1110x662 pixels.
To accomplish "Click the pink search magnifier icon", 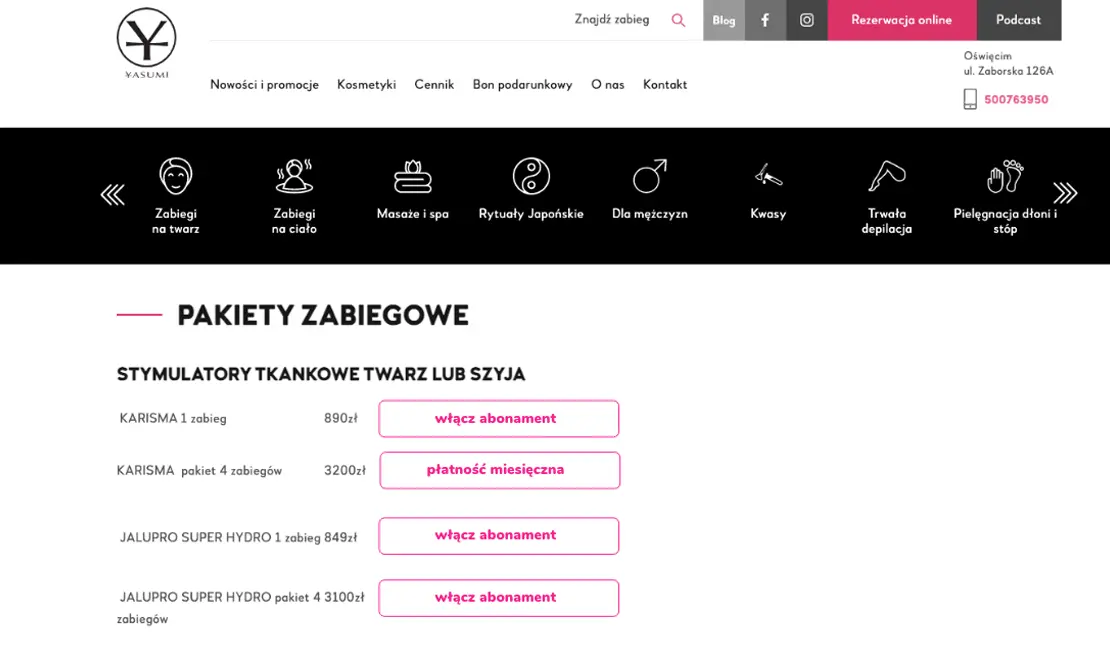I will pos(678,19).
